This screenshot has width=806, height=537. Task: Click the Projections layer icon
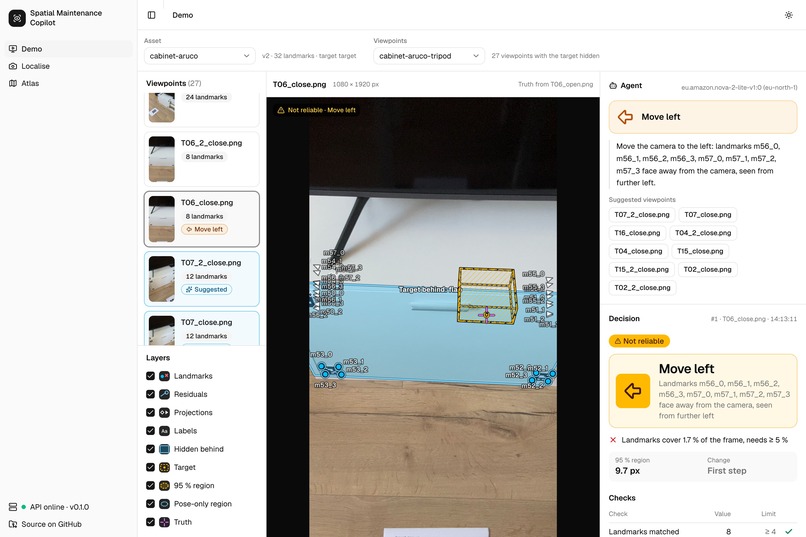[164, 413]
